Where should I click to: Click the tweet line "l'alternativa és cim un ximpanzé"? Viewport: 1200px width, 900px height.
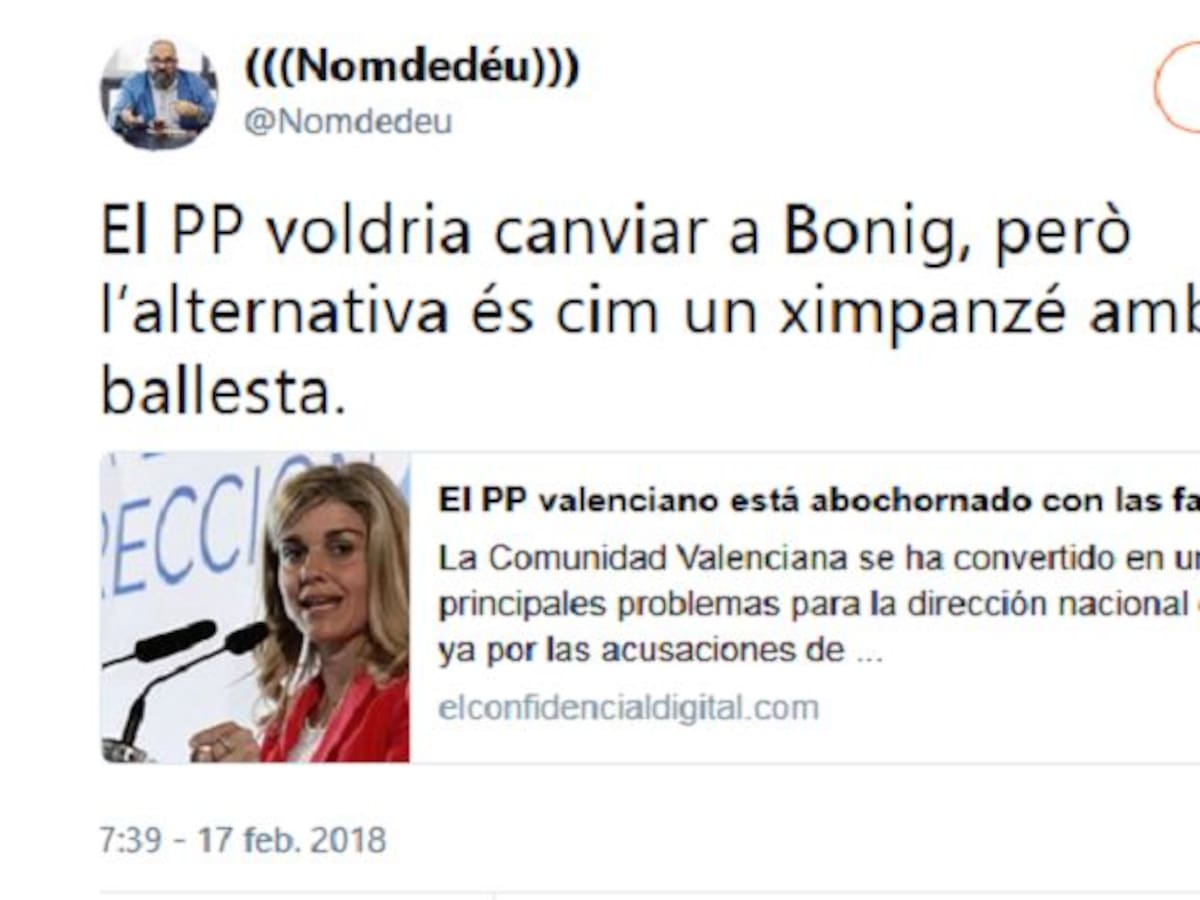click(650, 315)
